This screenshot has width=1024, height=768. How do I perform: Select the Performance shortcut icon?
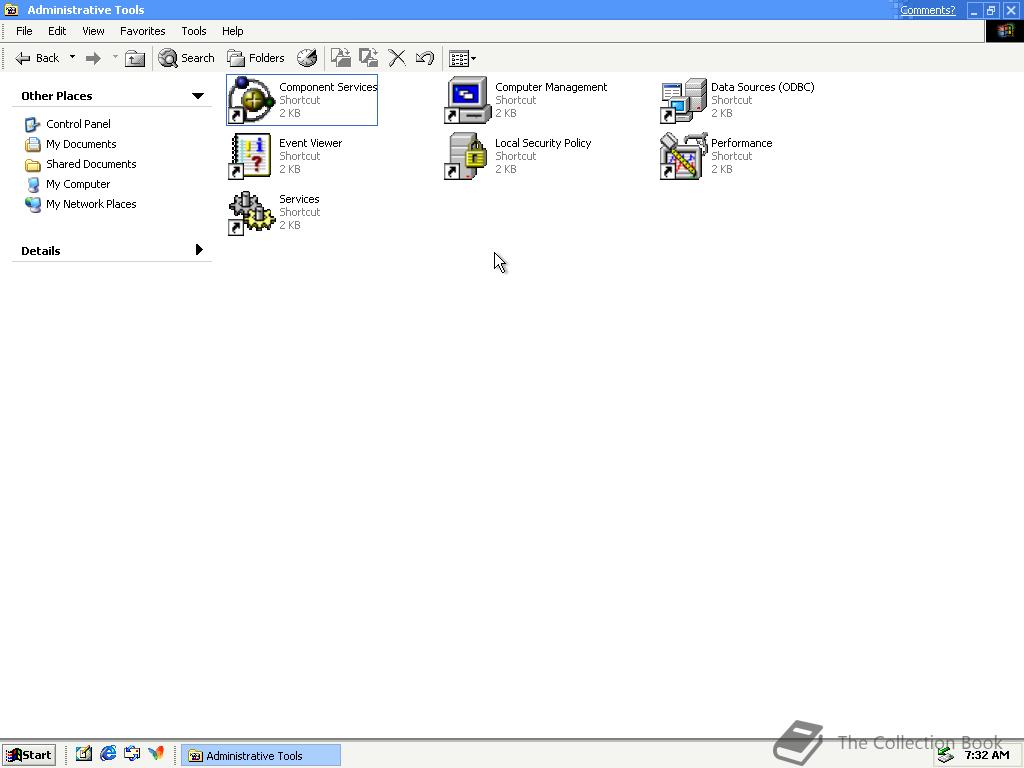point(684,156)
